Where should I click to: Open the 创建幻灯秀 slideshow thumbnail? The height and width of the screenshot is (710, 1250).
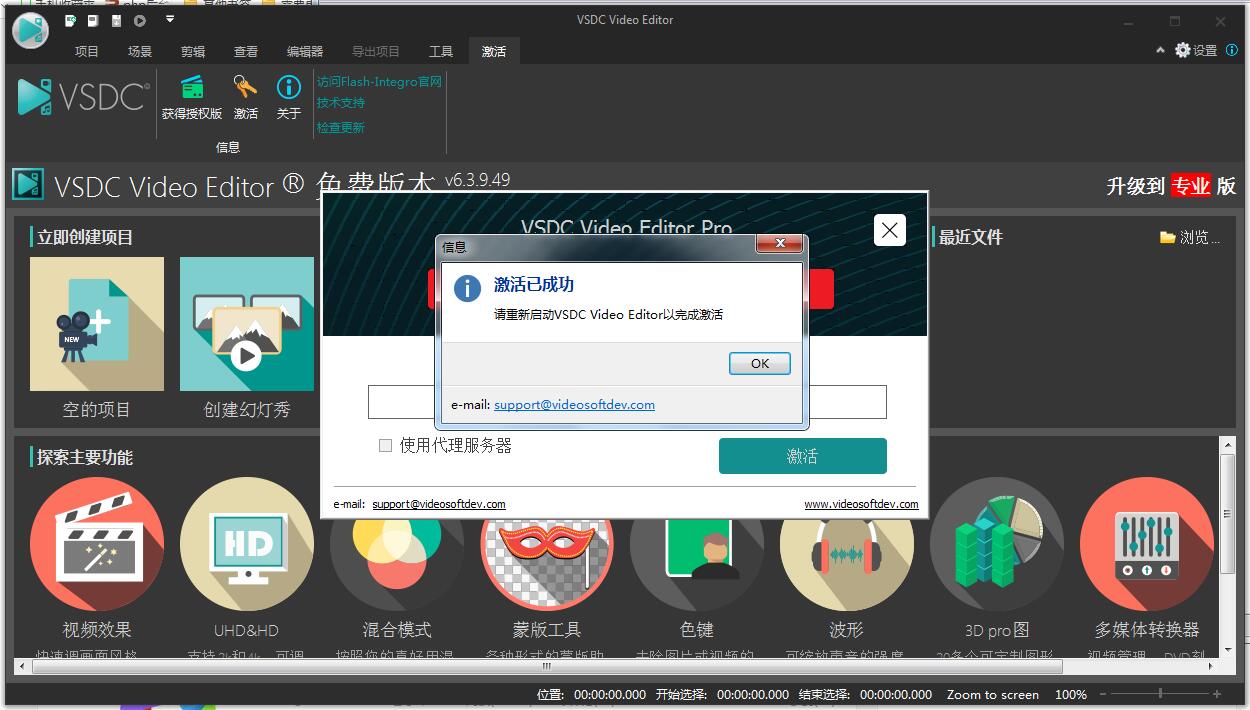tap(246, 324)
